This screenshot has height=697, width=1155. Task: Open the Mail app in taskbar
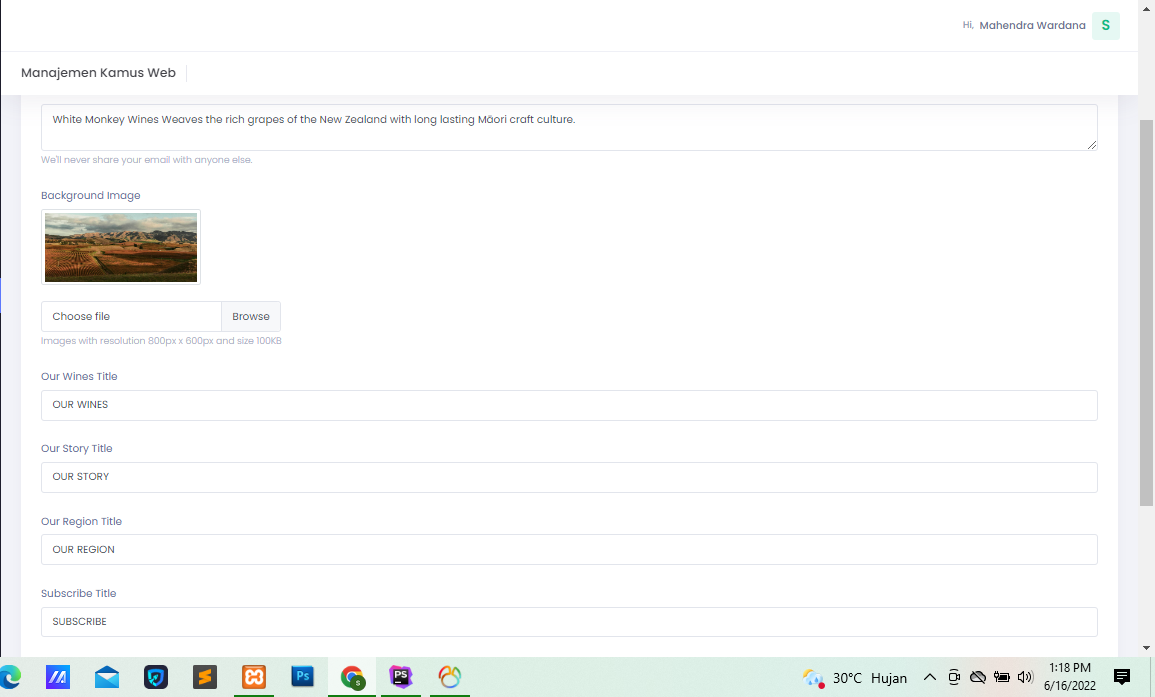107,677
